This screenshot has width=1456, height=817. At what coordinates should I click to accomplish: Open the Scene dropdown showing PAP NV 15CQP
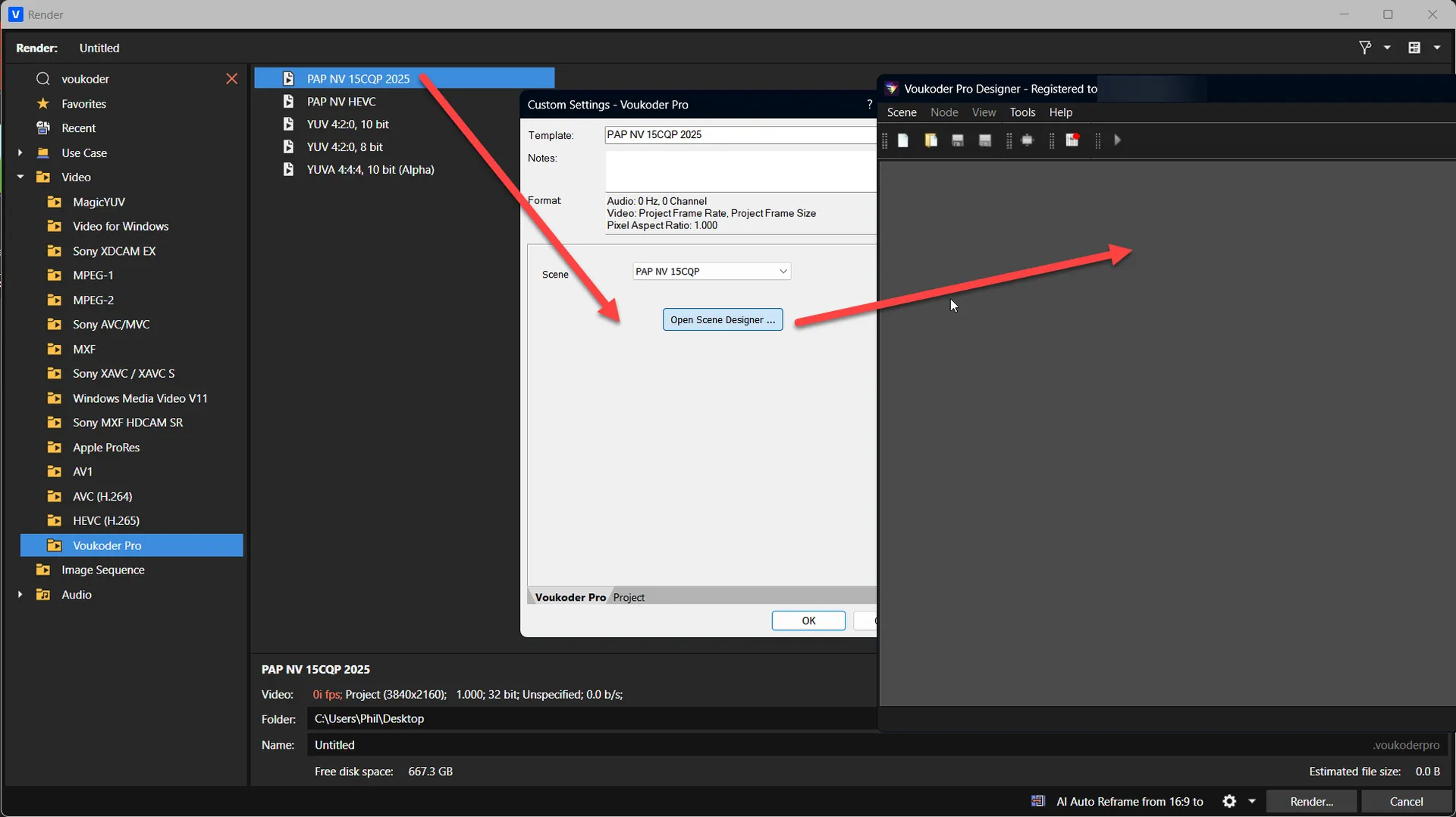711,272
